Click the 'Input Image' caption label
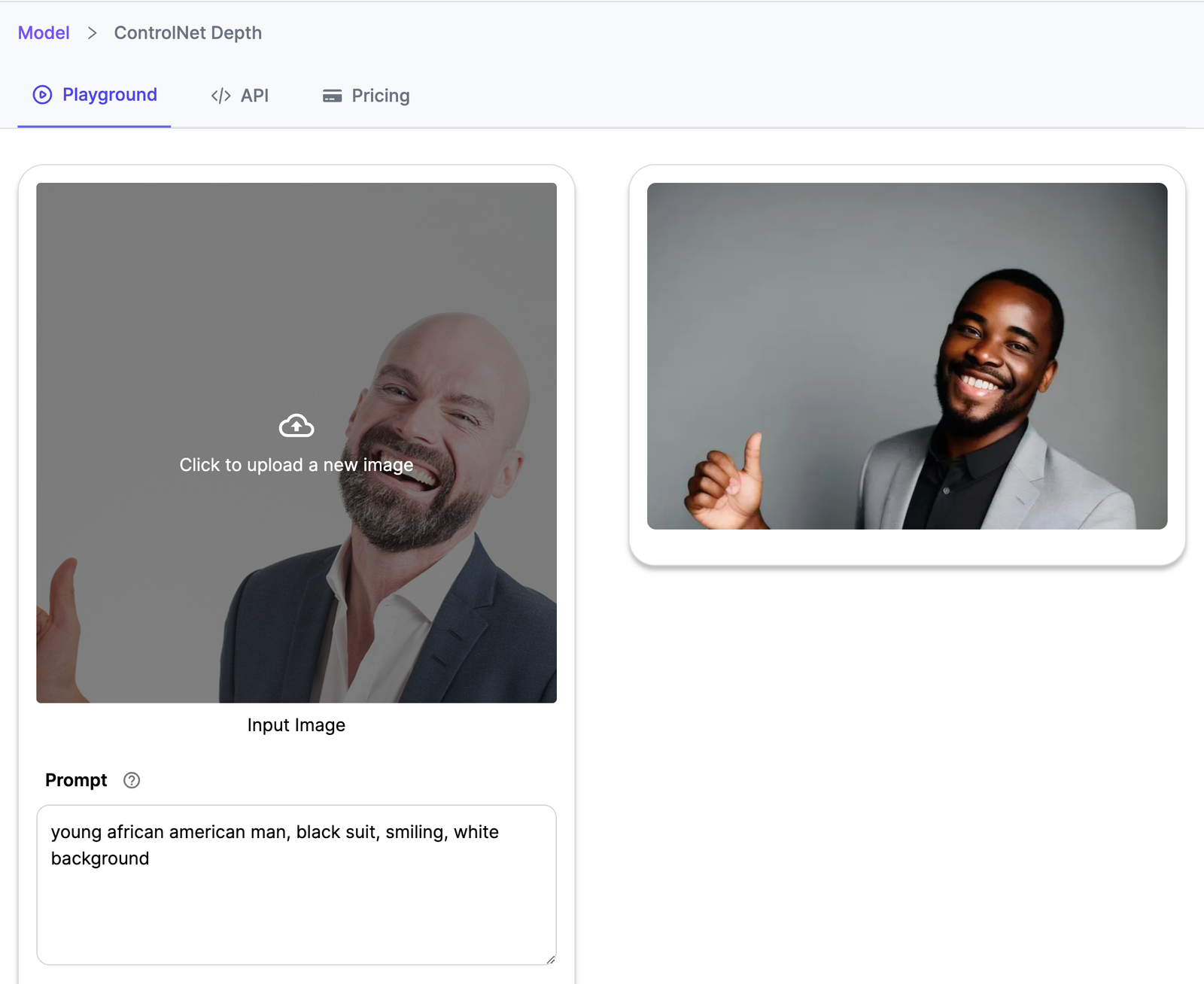The image size is (1204, 984). [x=296, y=725]
